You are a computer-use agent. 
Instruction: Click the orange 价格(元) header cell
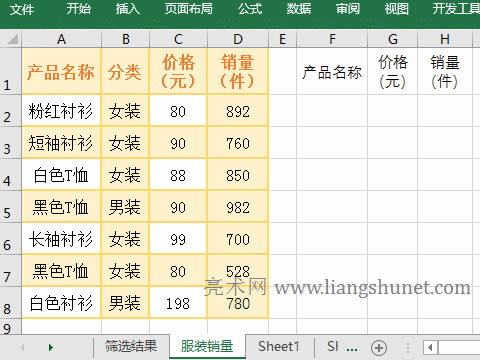[178, 71]
